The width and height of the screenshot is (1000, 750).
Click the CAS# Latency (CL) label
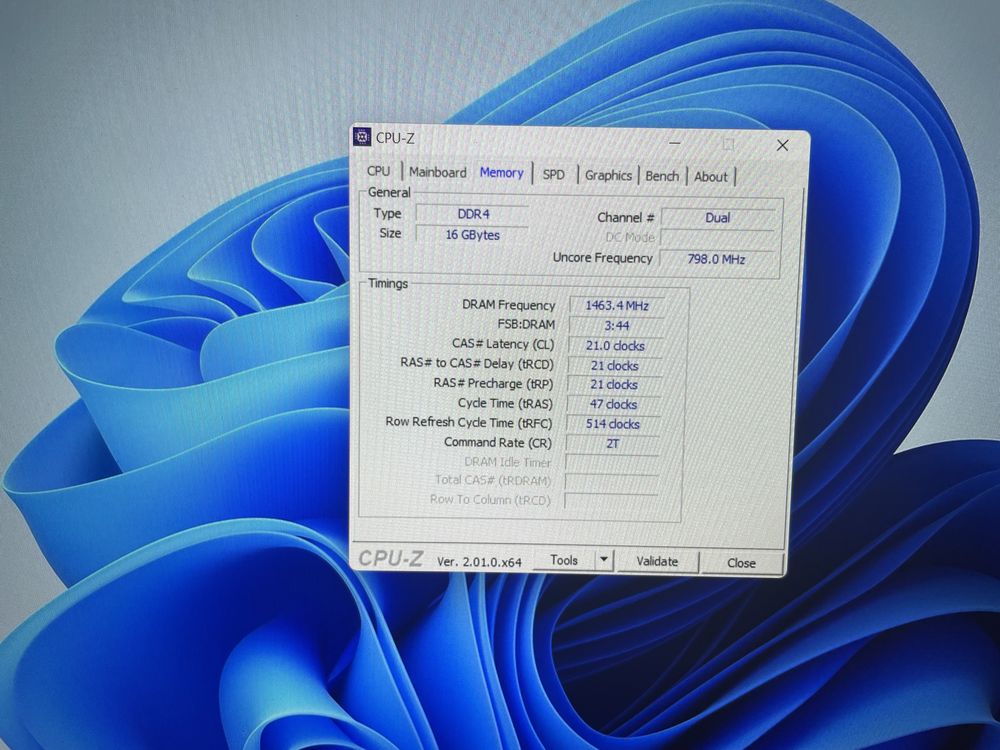pyautogui.click(x=503, y=344)
